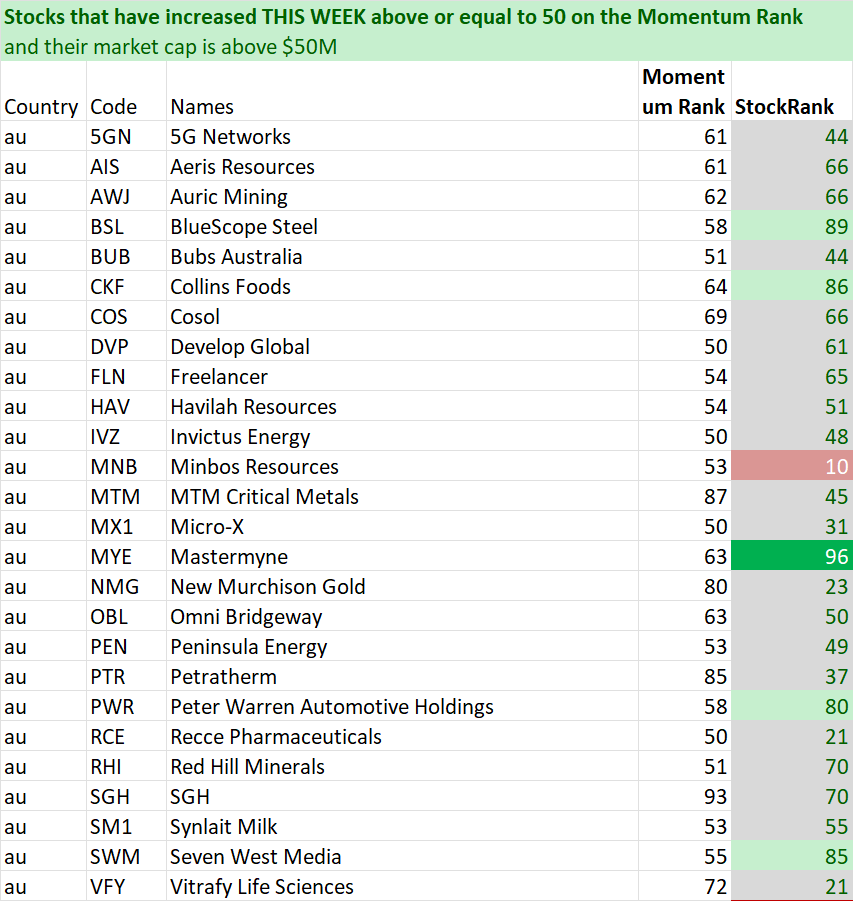Image resolution: width=853 pixels, height=901 pixels.
Task: Select the 'Synlait Milk' cell
Action: point(402,826)
